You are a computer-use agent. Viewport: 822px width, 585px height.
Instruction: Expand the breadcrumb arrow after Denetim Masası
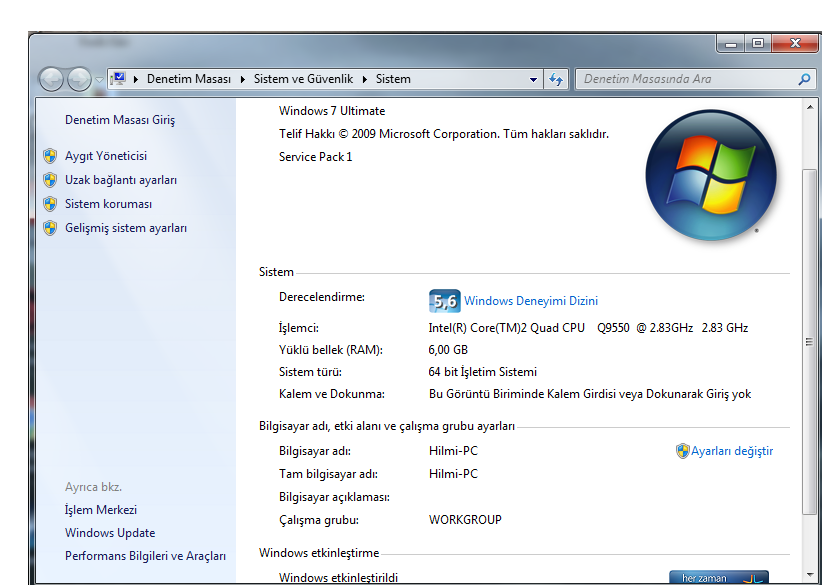tap(243, 79)
